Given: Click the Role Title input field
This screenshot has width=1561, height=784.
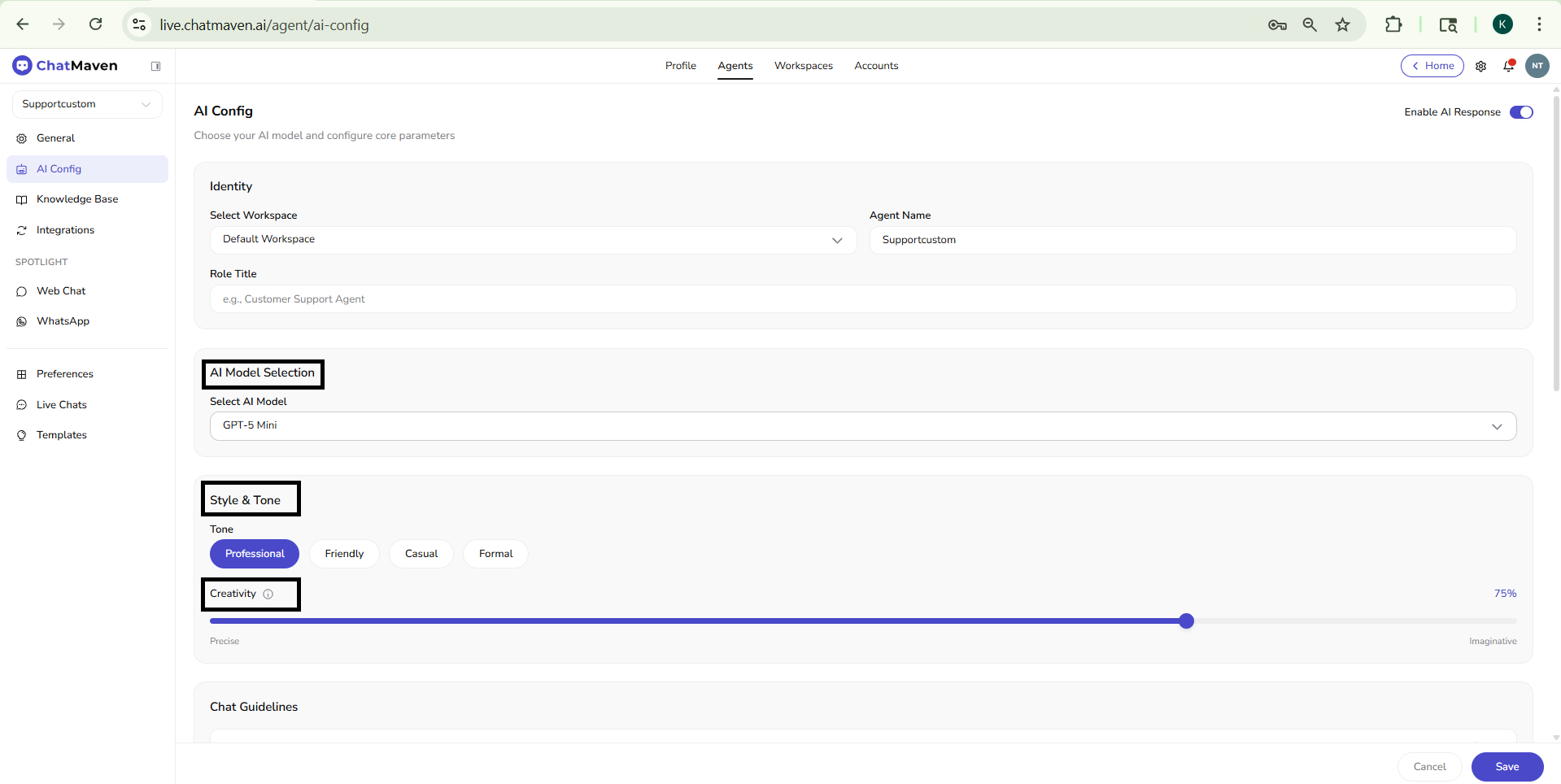Looking at the screenshot, I should [861, 298].
